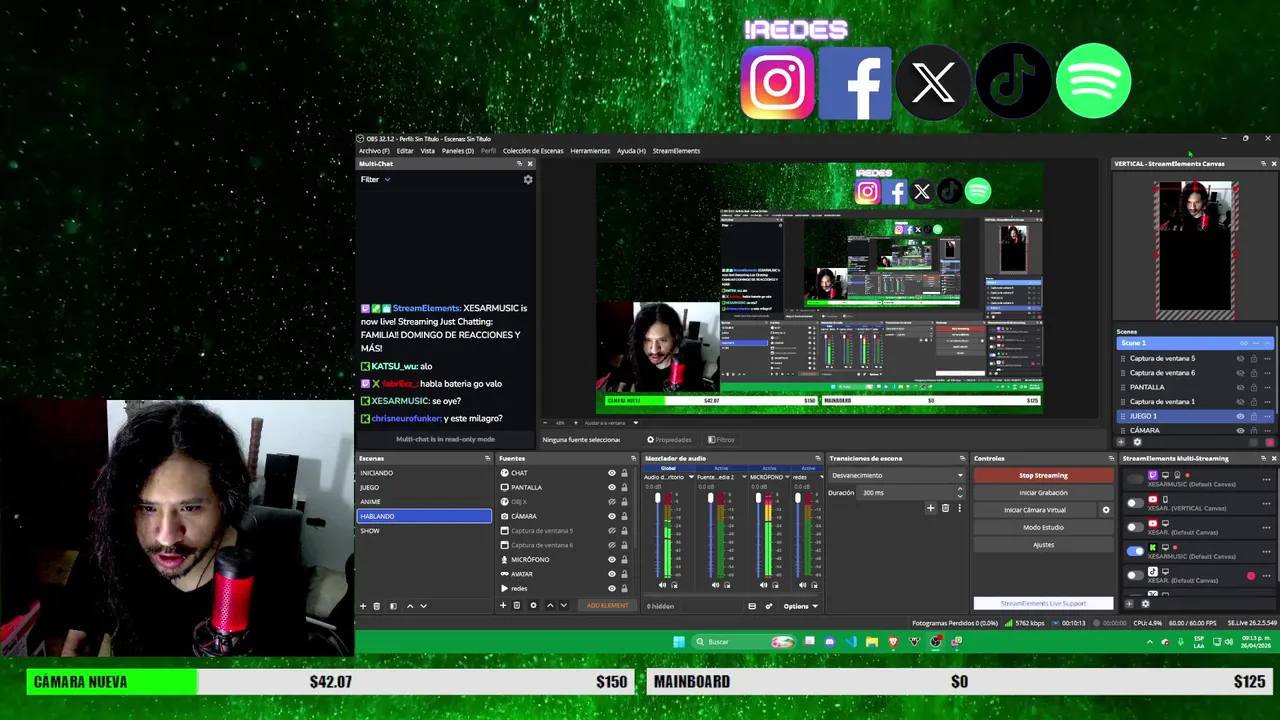Open the Paneles menu
This screenshot has width=1280, height=720.
pyautogui.click(x=458, y=151)
